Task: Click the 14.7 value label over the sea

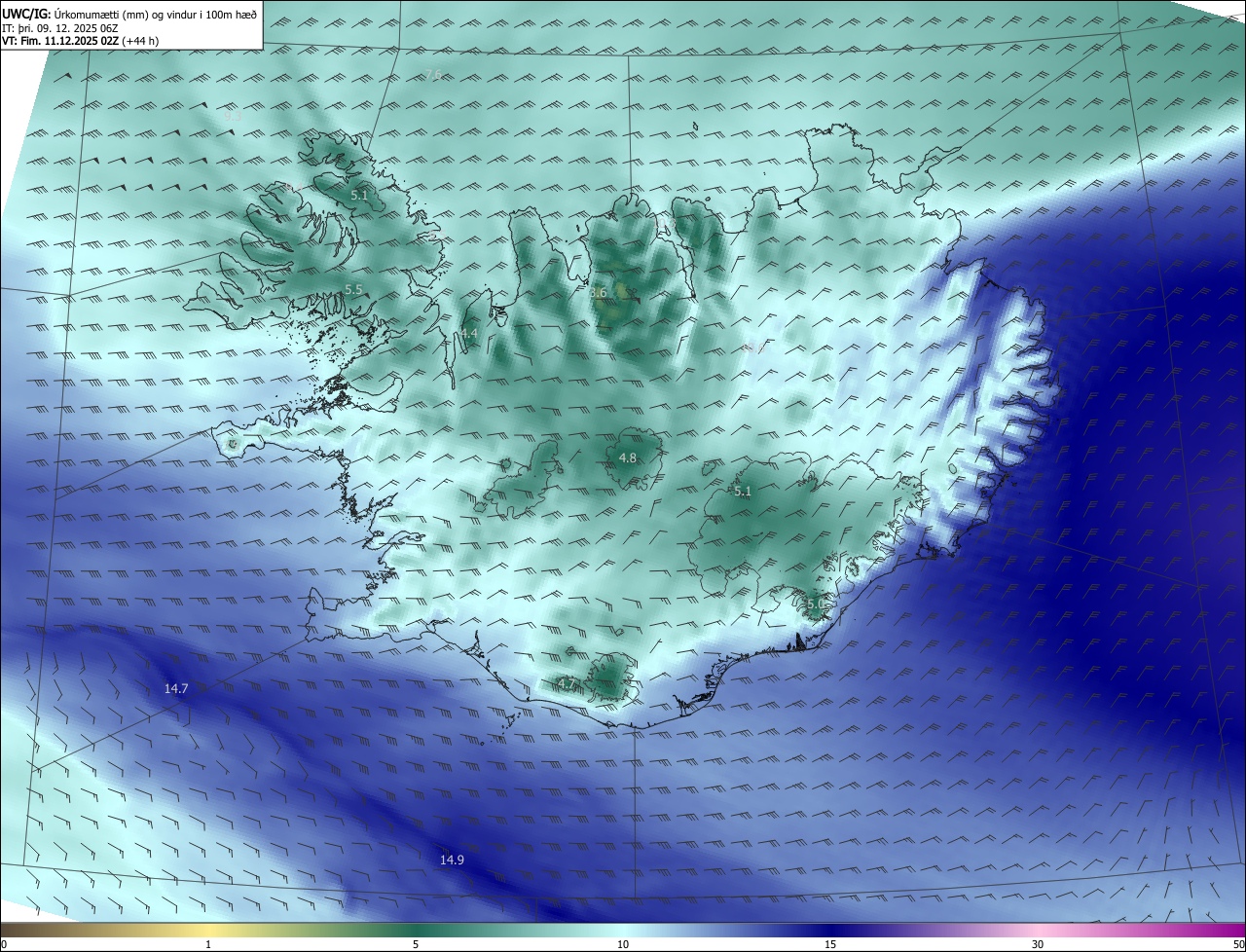Action: 176,688
